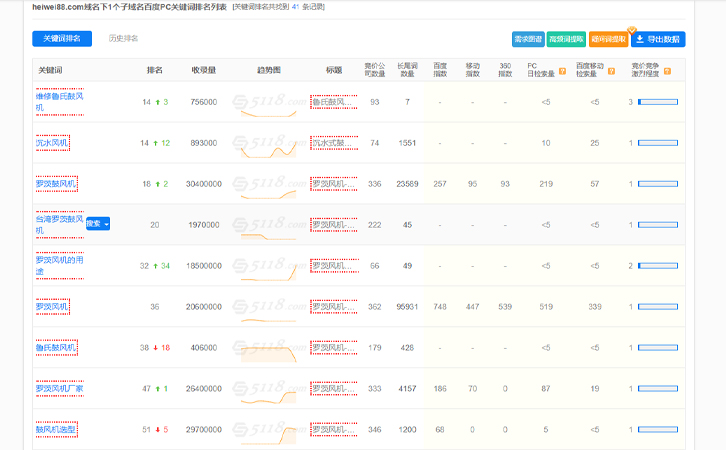Viewport: 726px width, 450px height.
Task: Open the 搜索 dropdown beside 台湾罗茨鼓风机
Action: (x=98, y=224)
